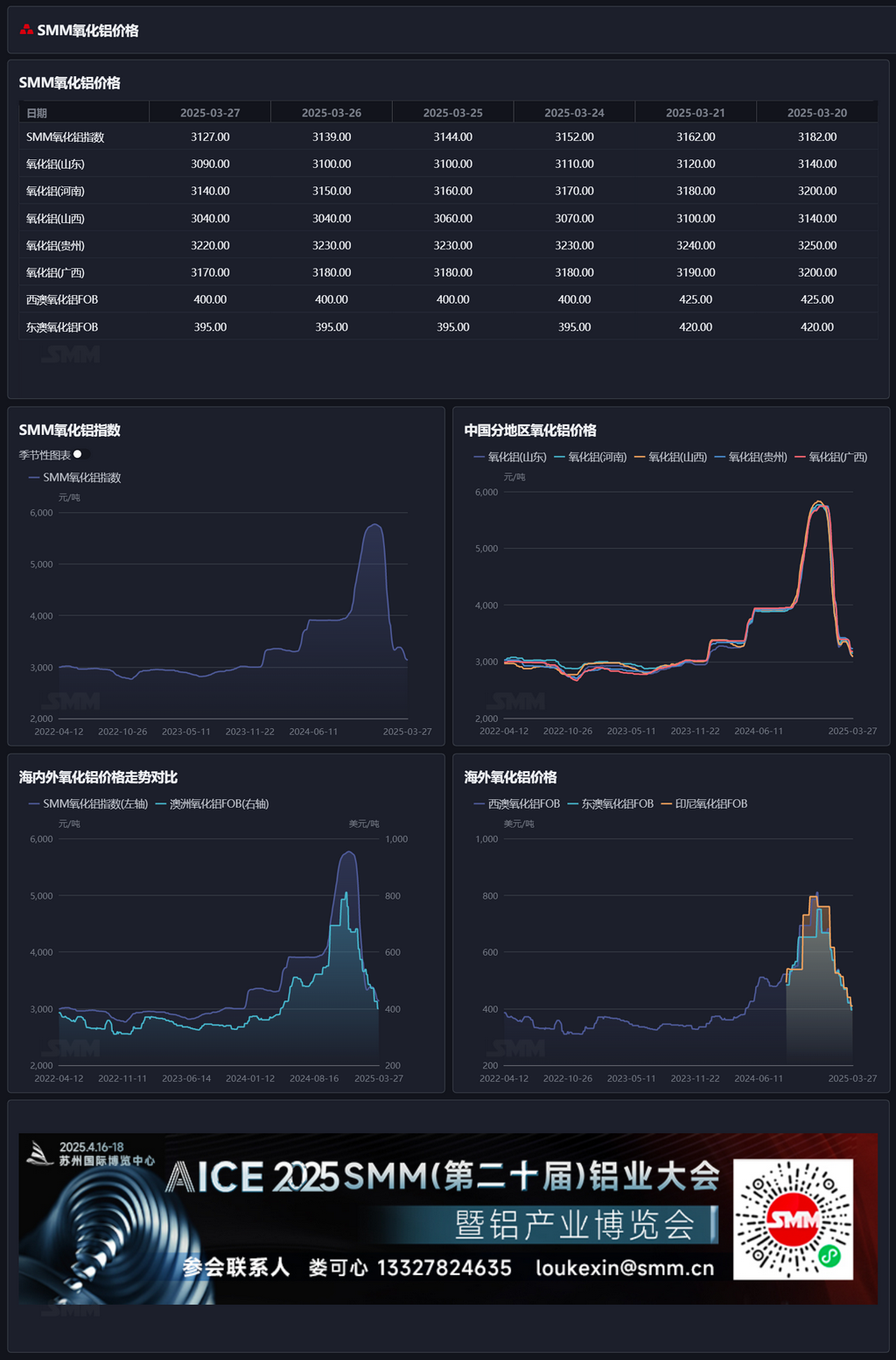
Task: Click the 氧化铝(广西) legend color marker
Action: (x=800, y=457)
